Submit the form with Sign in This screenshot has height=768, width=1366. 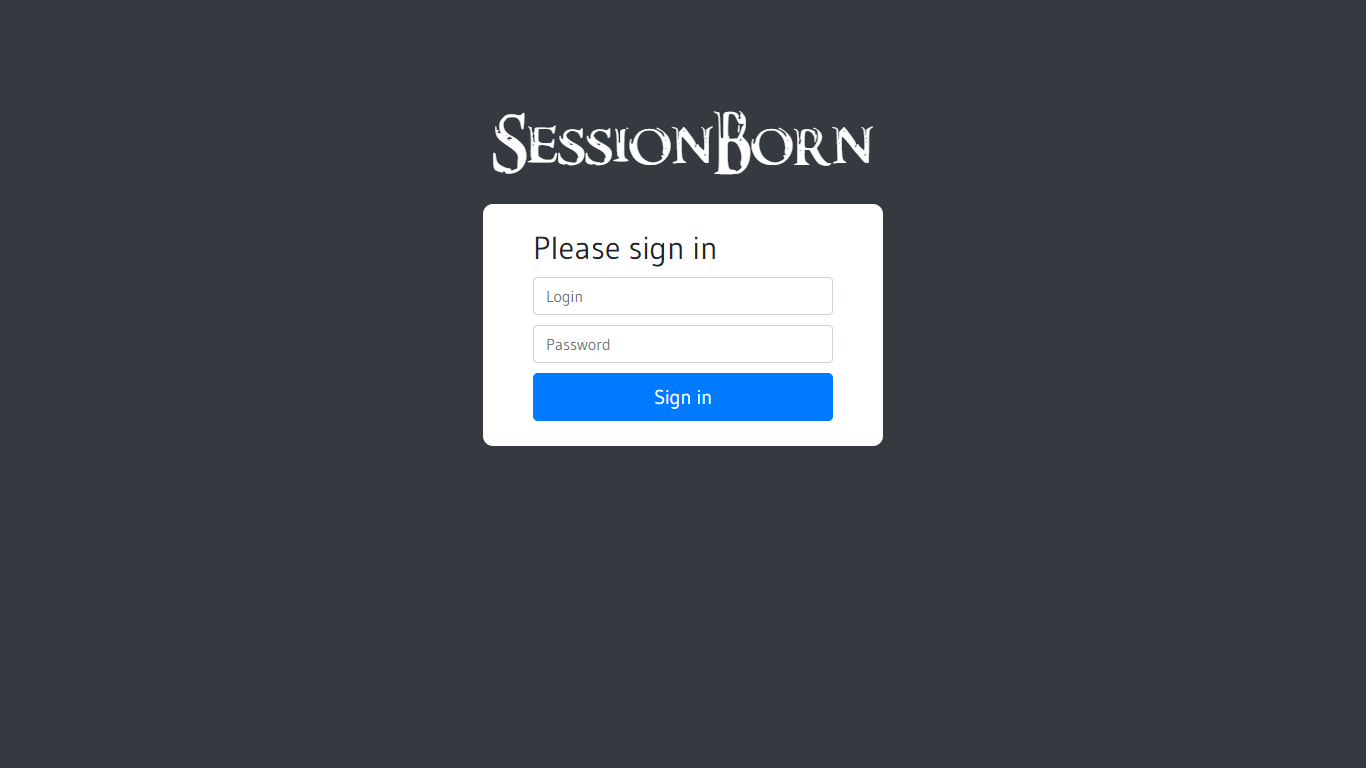coord(683,397)
